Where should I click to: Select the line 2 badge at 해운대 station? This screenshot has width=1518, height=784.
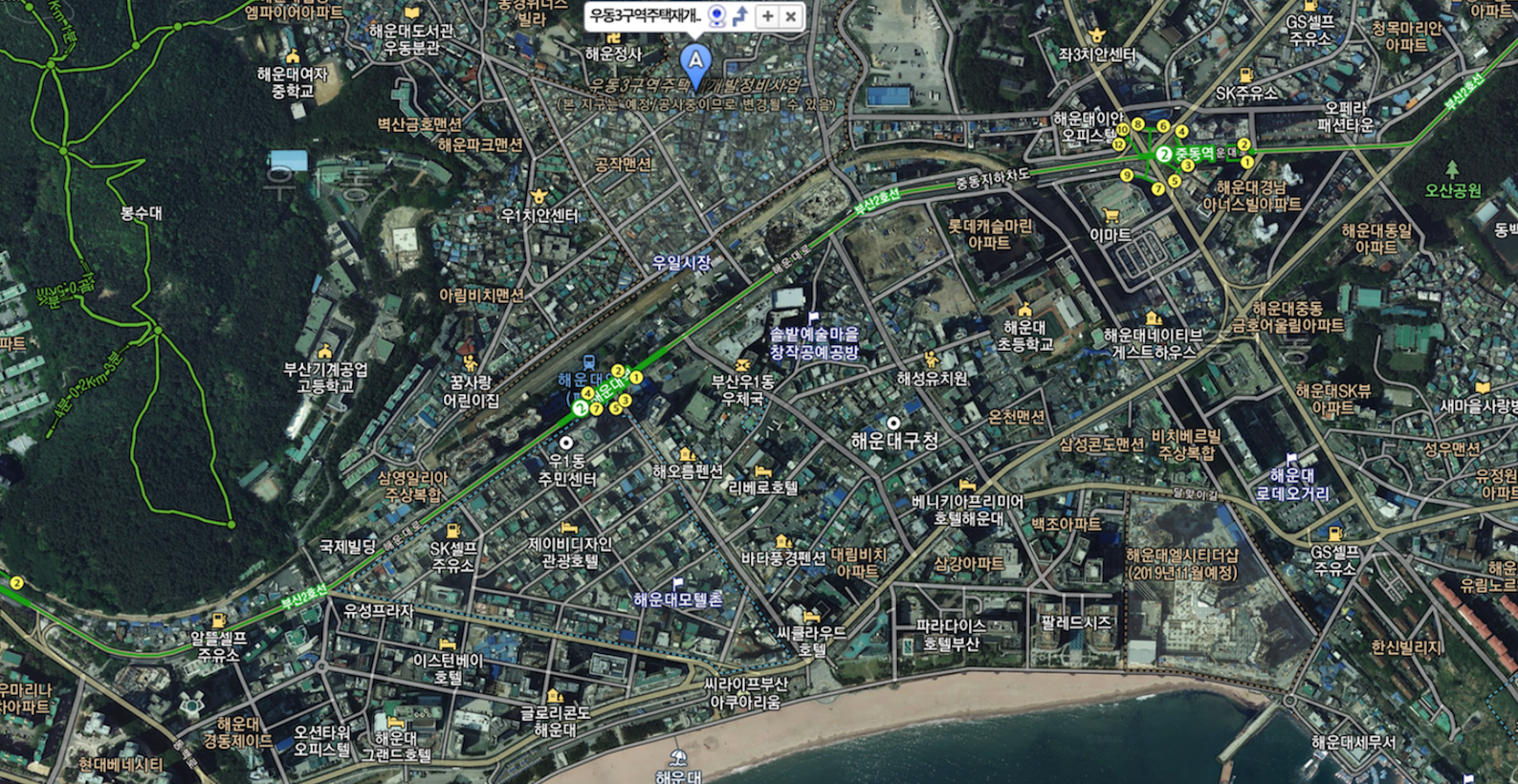(580, 409)
